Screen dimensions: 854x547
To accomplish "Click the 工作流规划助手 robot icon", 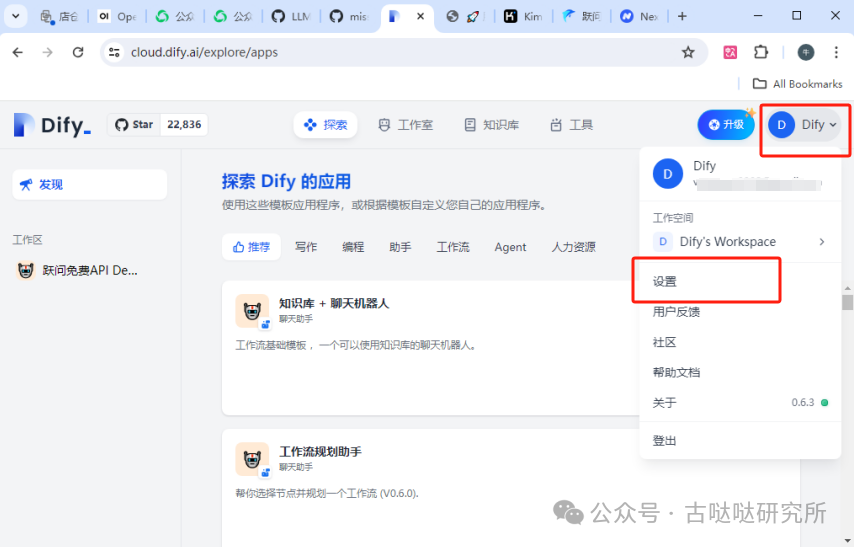I will click(x=252, y=459).
